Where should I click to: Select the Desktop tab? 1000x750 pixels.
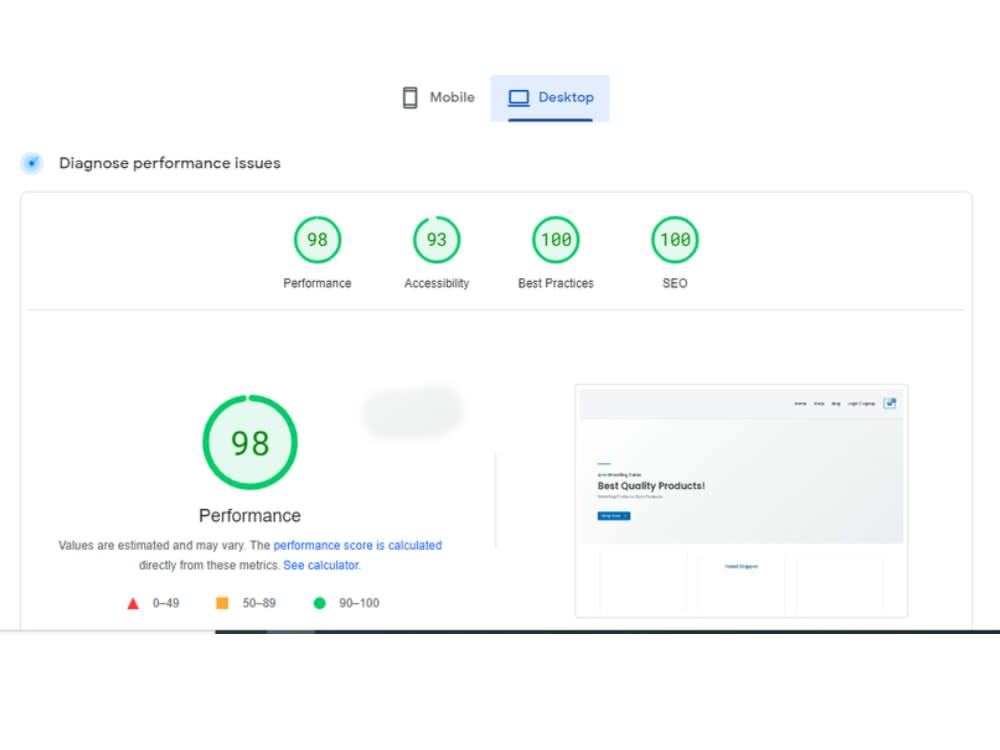tap(550, 97)
